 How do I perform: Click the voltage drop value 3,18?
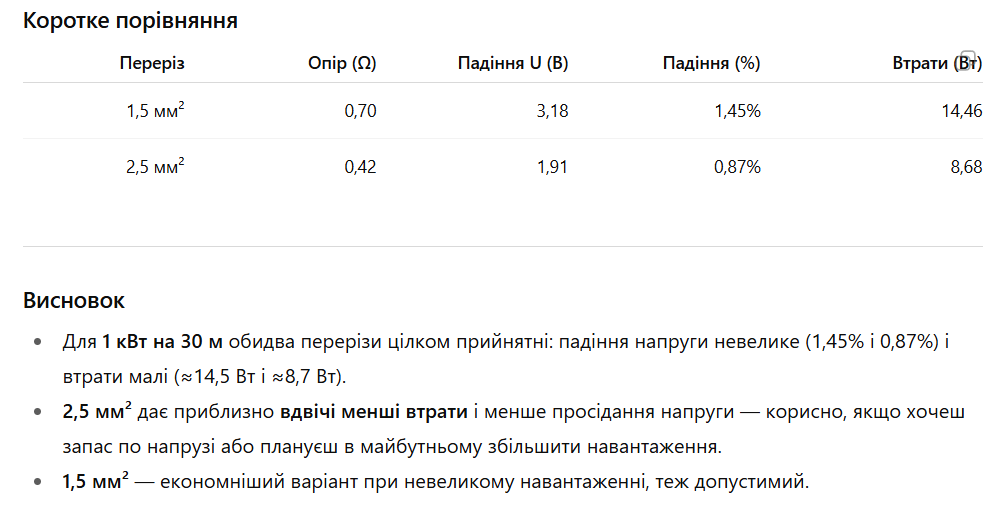552,111
